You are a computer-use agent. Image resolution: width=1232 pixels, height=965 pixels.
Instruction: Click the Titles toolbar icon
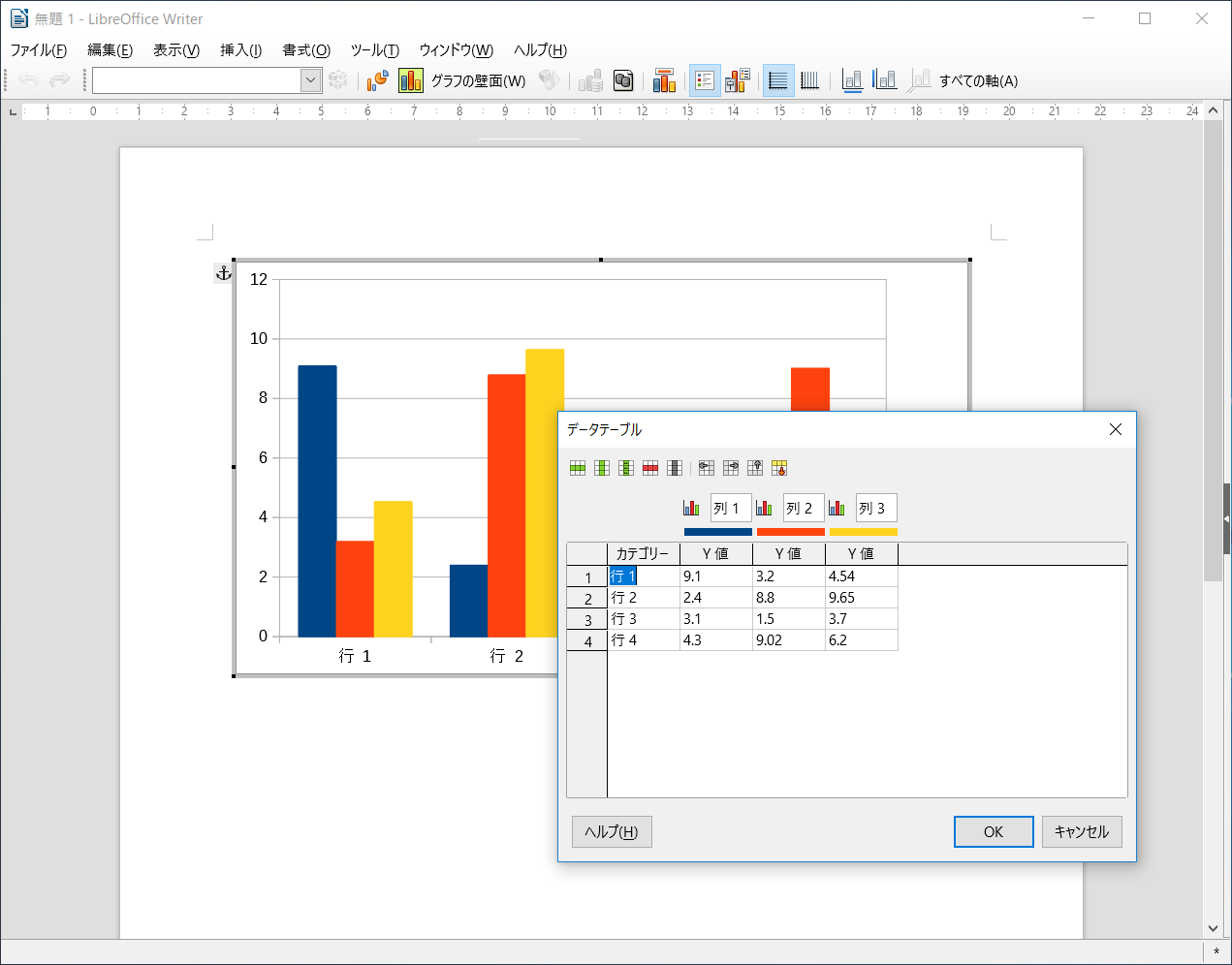(664, 80)
